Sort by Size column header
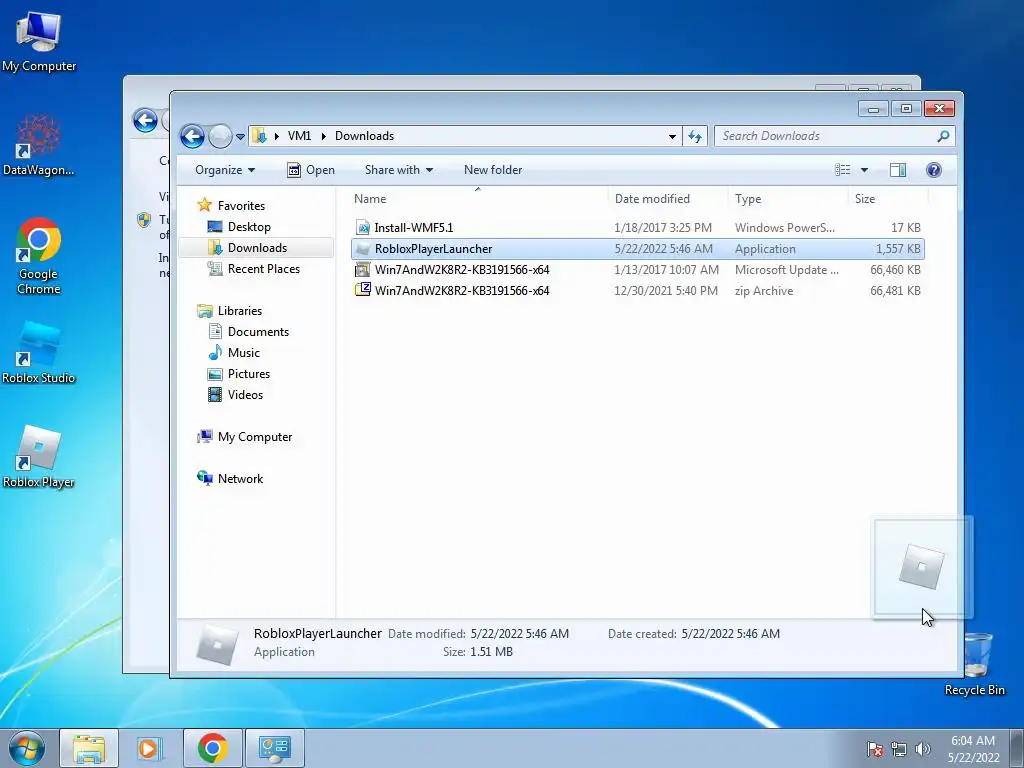 888,199
